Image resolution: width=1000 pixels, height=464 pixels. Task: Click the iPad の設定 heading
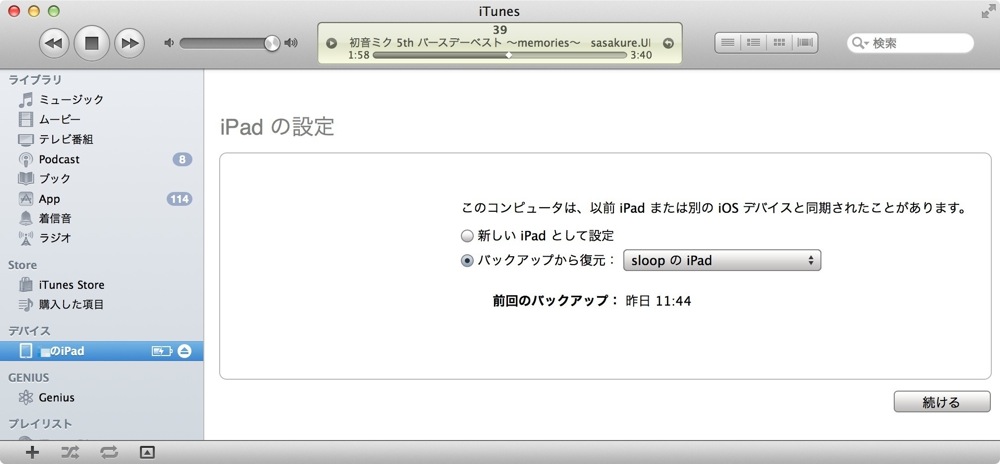point(277,127)
